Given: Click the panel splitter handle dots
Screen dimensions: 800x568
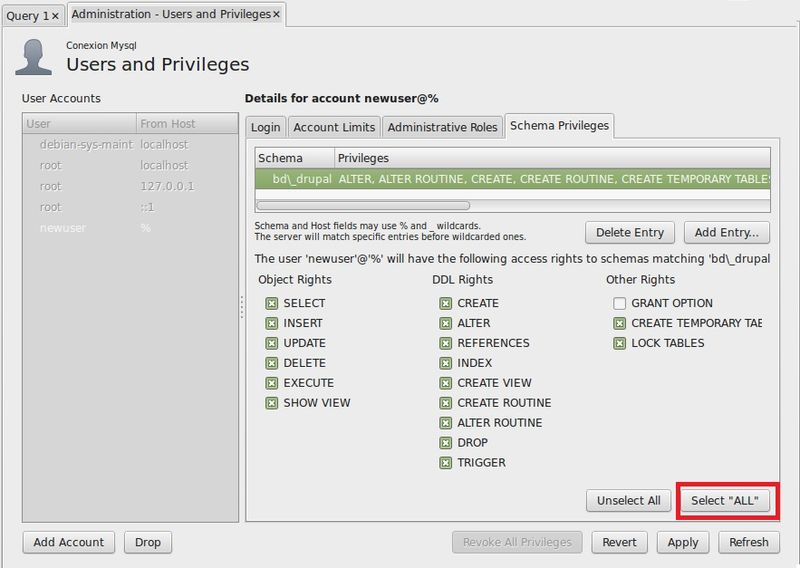Looking at the screenshot, I should click(242, 307).
